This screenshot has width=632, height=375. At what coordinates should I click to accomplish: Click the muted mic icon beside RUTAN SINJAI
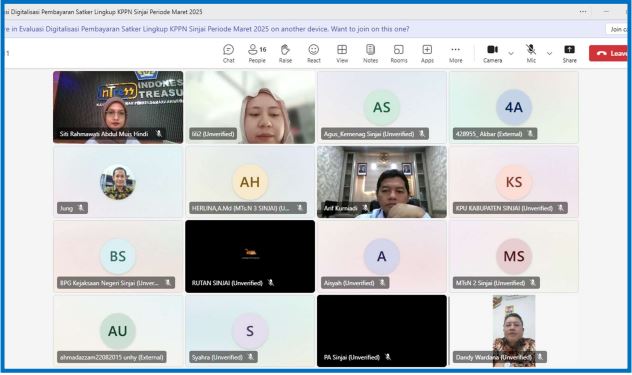pos(271,283)
